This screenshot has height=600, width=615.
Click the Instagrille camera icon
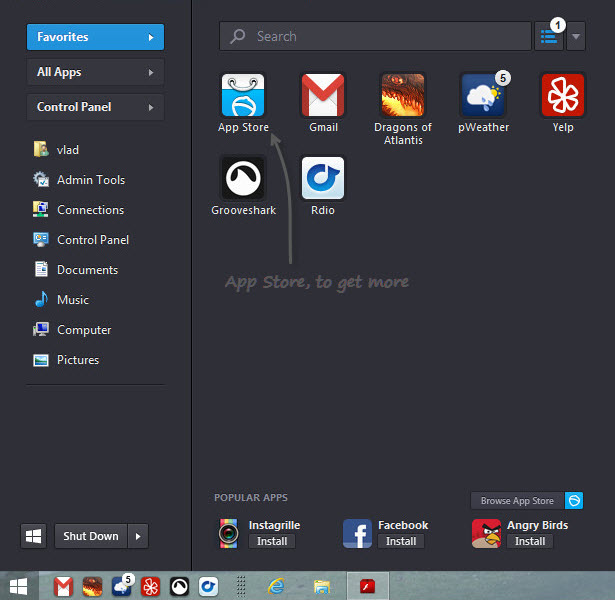pyautogui.click(x=229, y=533)
